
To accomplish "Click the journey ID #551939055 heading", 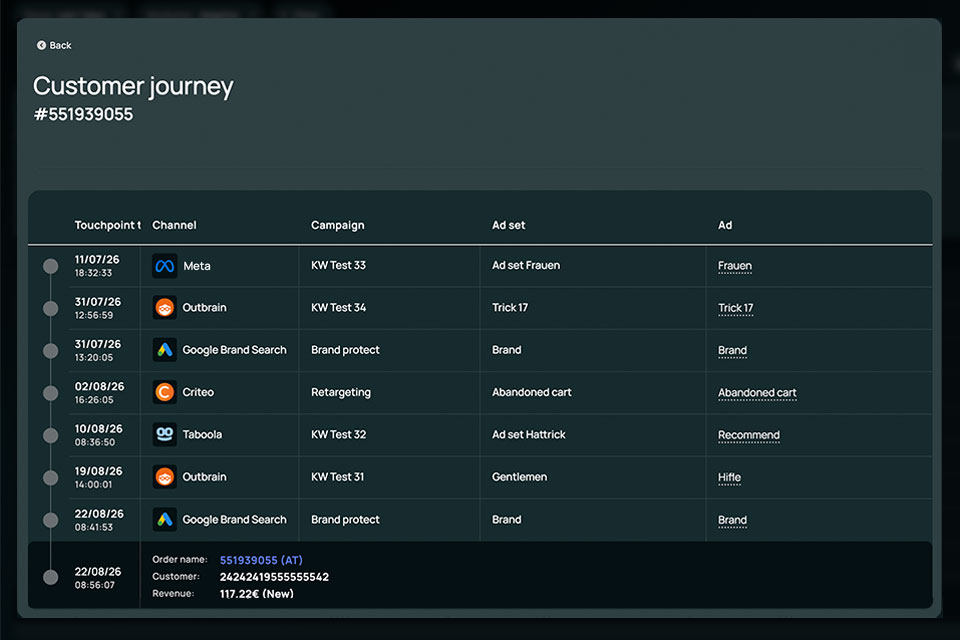I will [83, 115].
